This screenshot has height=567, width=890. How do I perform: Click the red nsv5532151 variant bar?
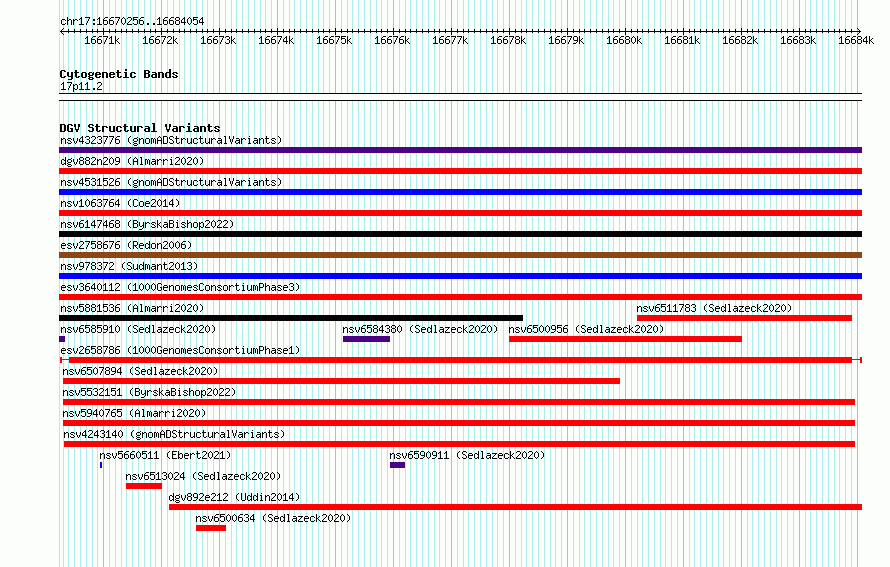459,402
